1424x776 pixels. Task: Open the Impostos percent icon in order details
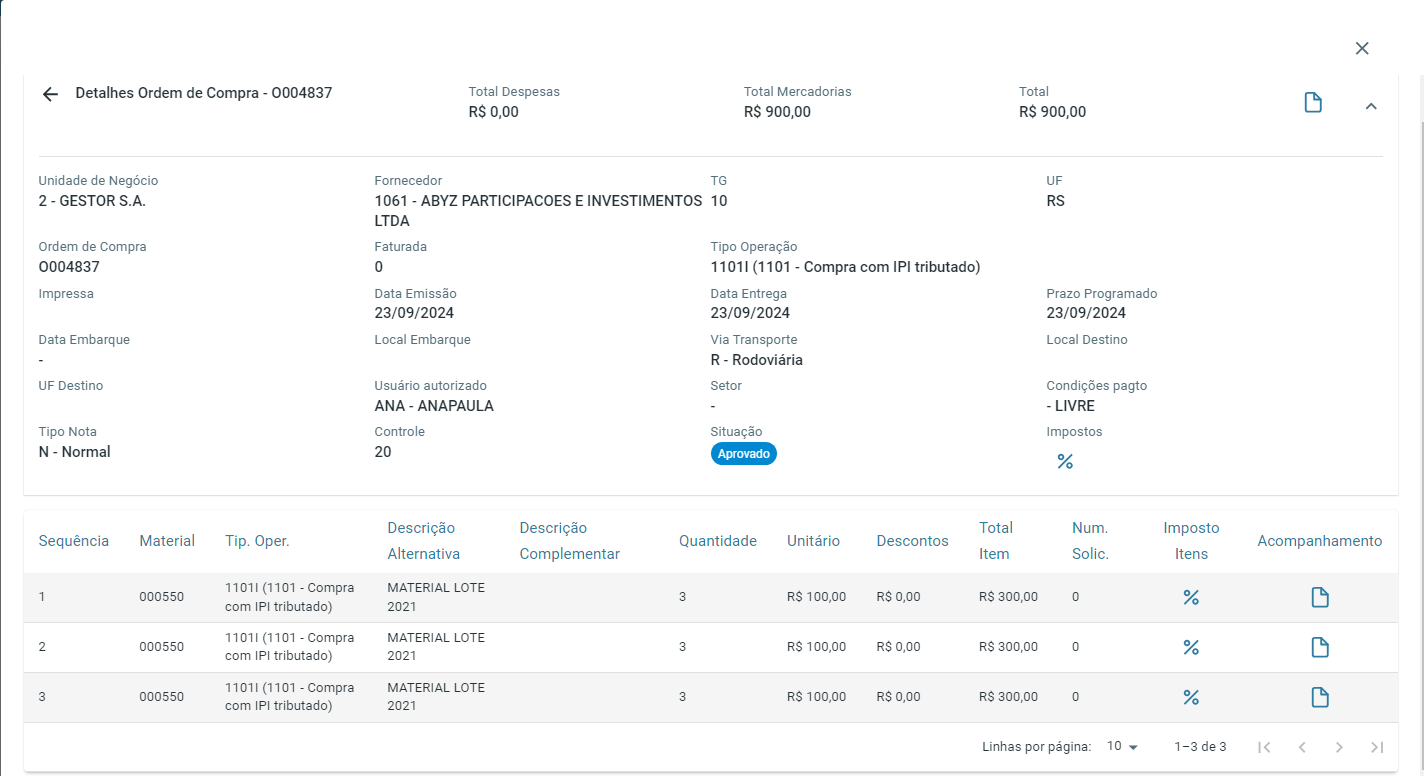(x=1065, y=461)
